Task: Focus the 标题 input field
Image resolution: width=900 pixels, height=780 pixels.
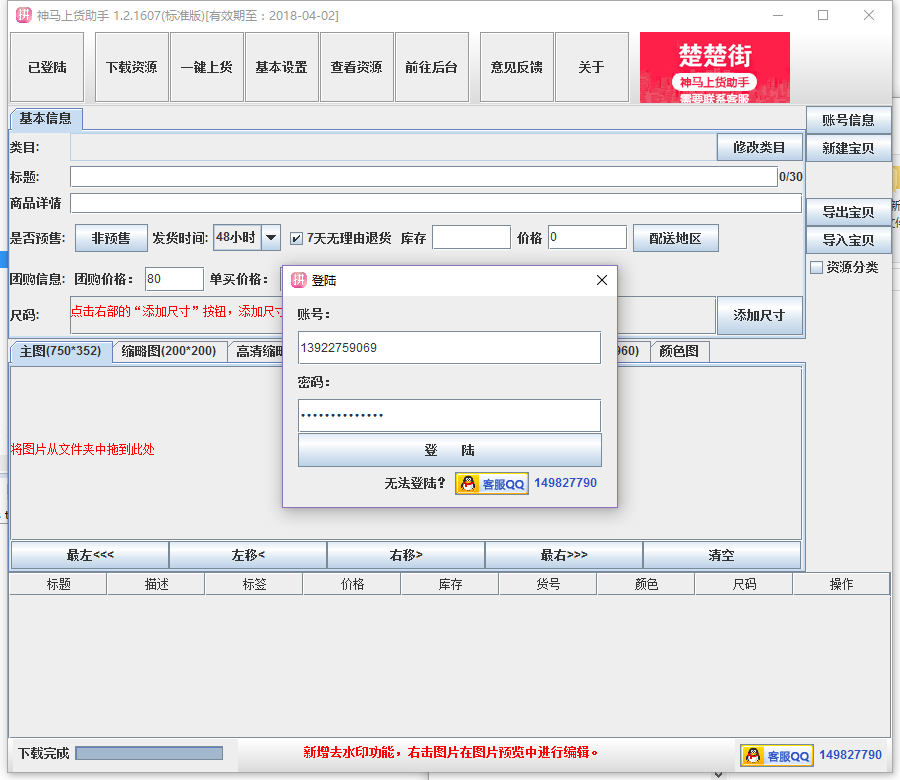Action: tap(424, 177)
